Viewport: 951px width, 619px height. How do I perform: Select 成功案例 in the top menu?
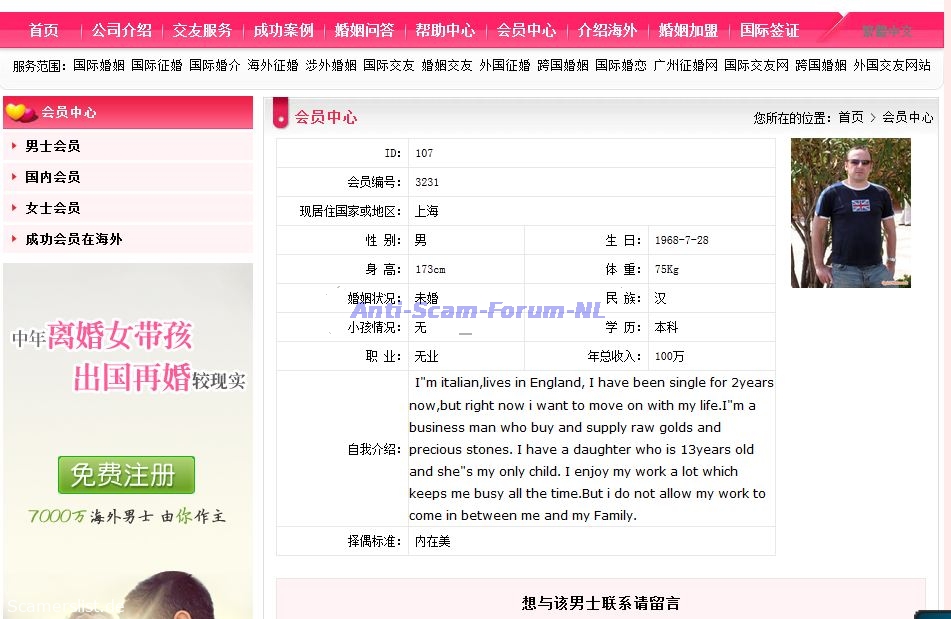click(x=283, y=30)
